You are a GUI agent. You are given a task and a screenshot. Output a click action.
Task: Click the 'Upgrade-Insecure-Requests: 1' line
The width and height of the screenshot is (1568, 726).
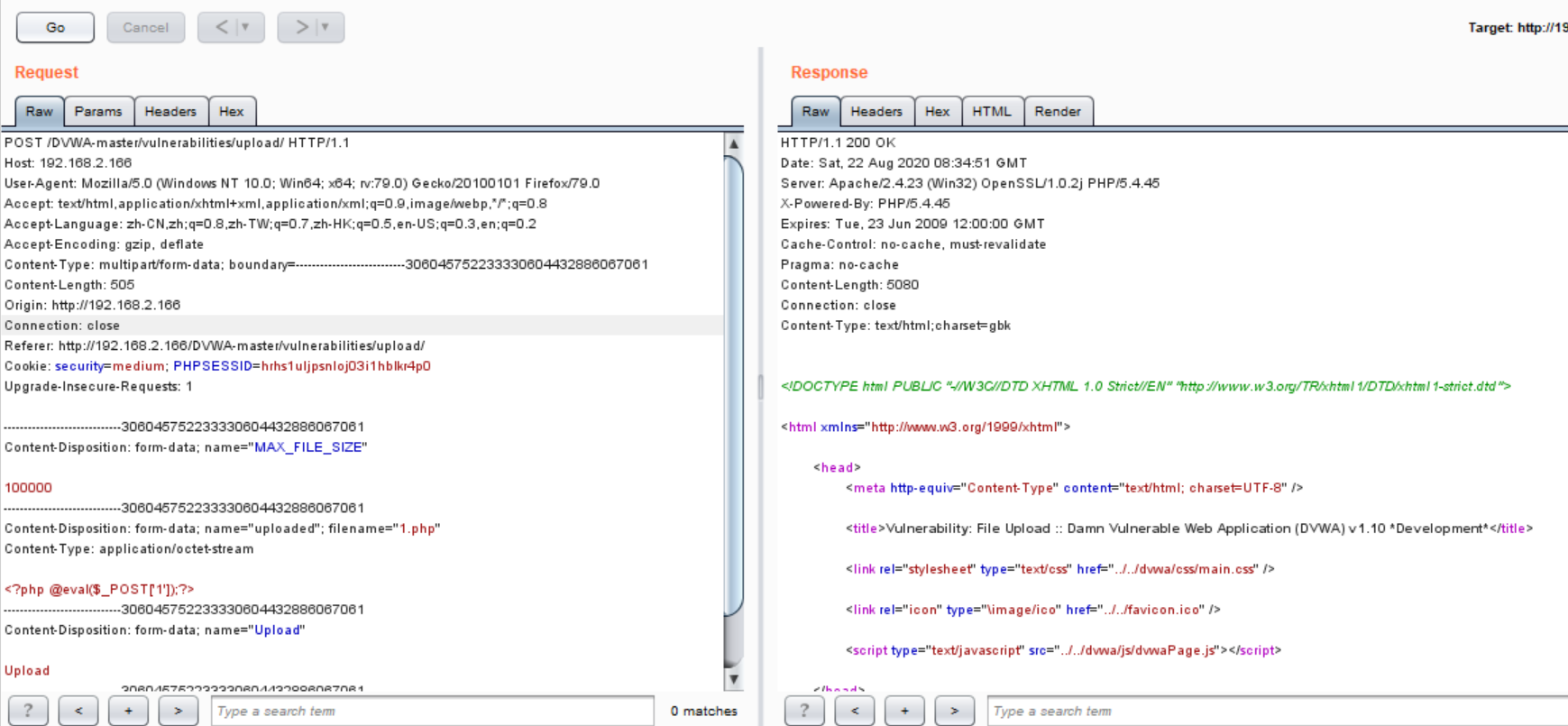point(98,386)
